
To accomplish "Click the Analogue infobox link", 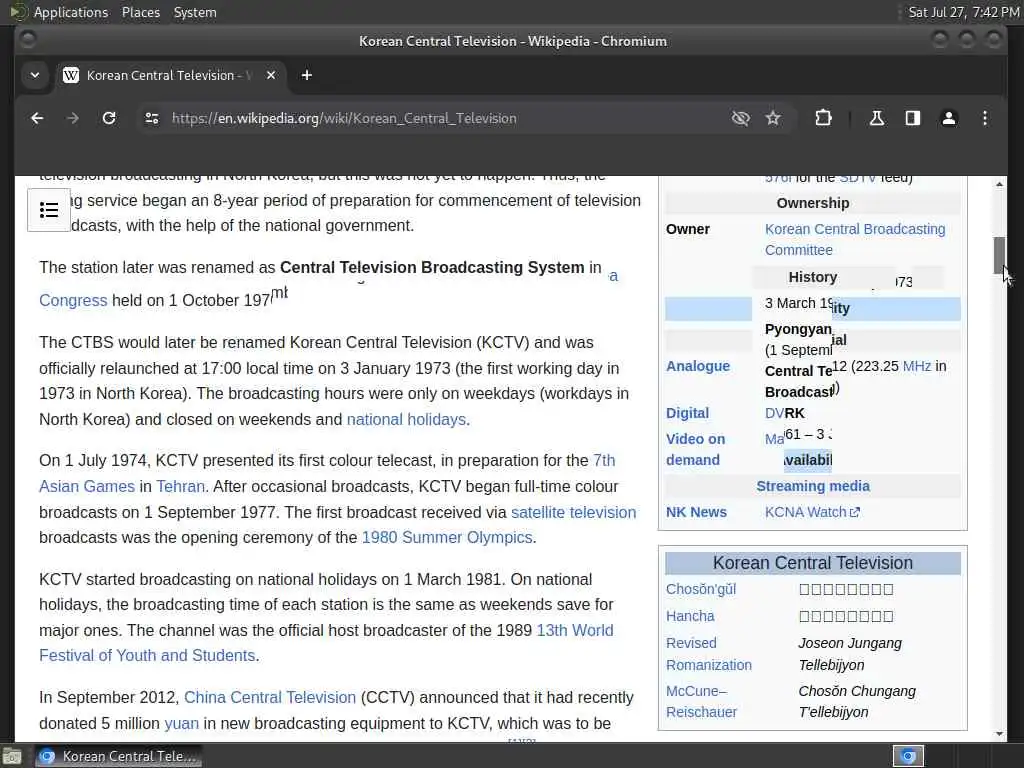I will pos(698,366).
